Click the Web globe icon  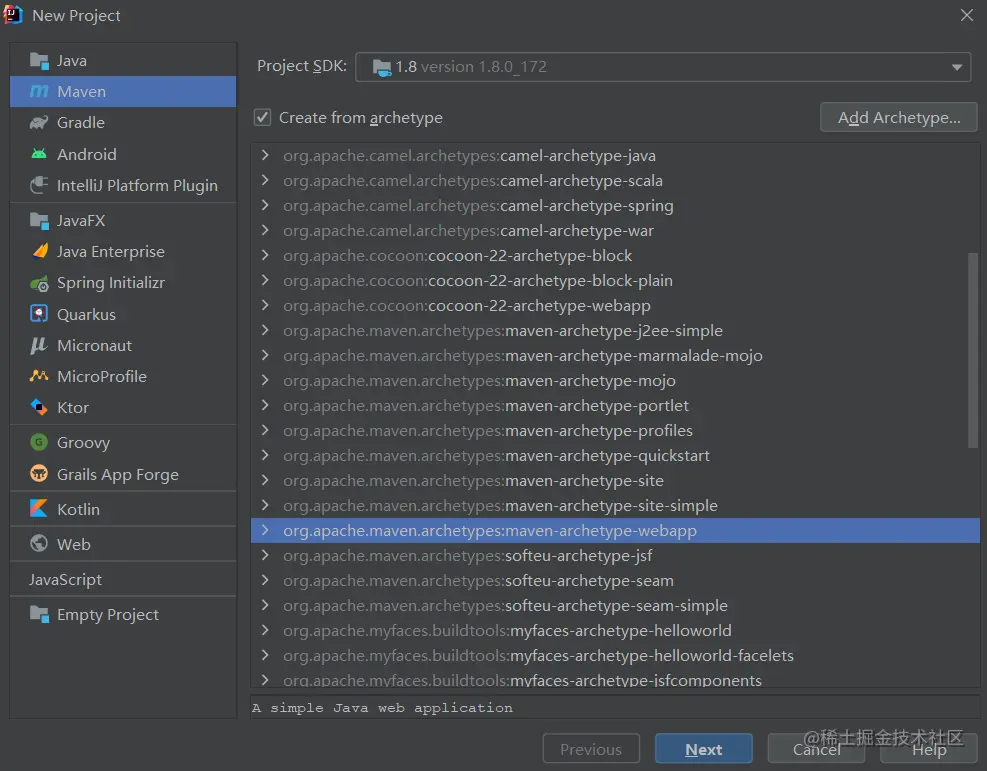click(39, 544)
